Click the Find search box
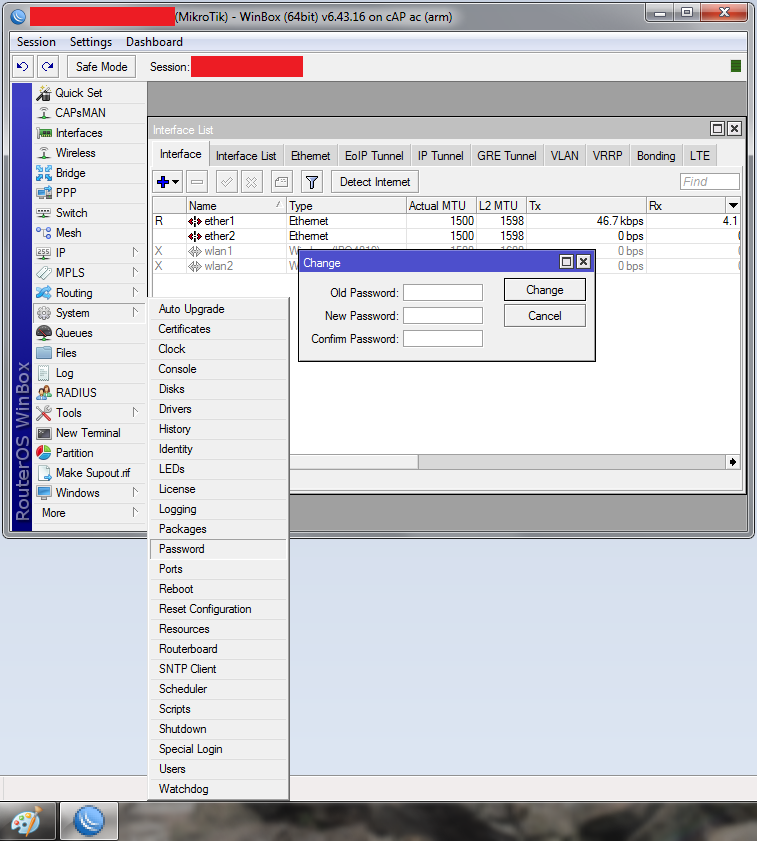Screen dimensions: 757x841 (x=709, y=182)
